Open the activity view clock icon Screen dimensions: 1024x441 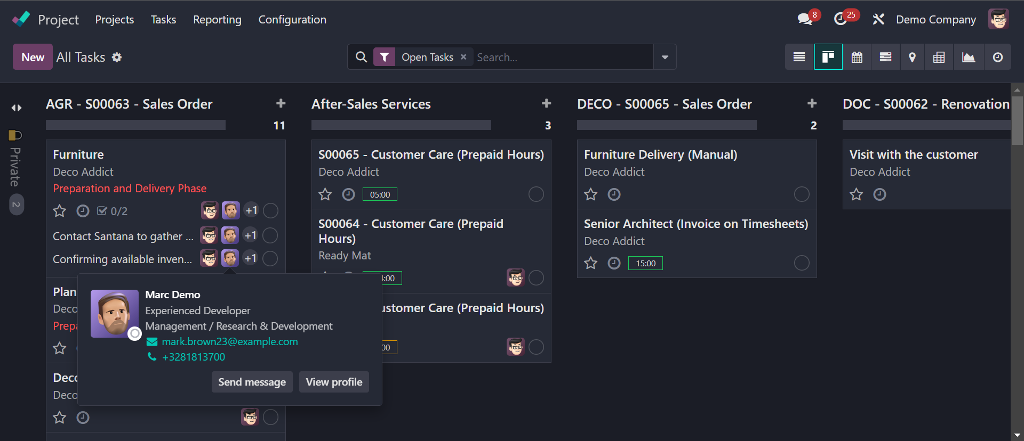tap(997, 57)
